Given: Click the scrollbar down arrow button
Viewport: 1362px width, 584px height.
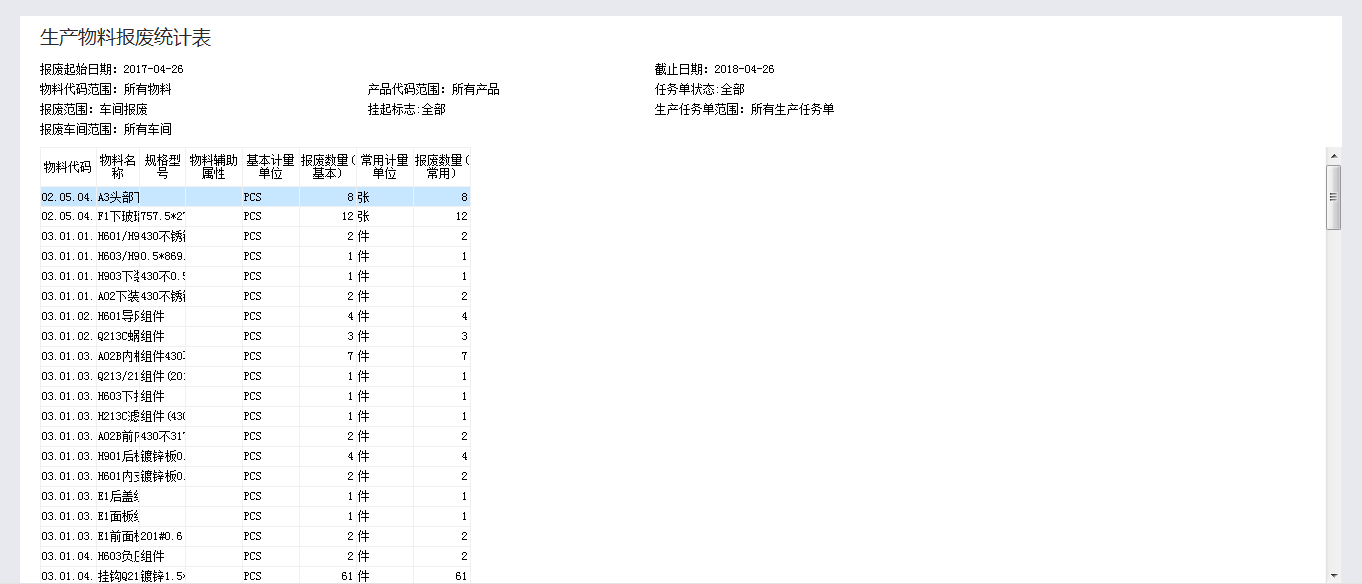Looking at the screenshot, I should click(1333, 575).
